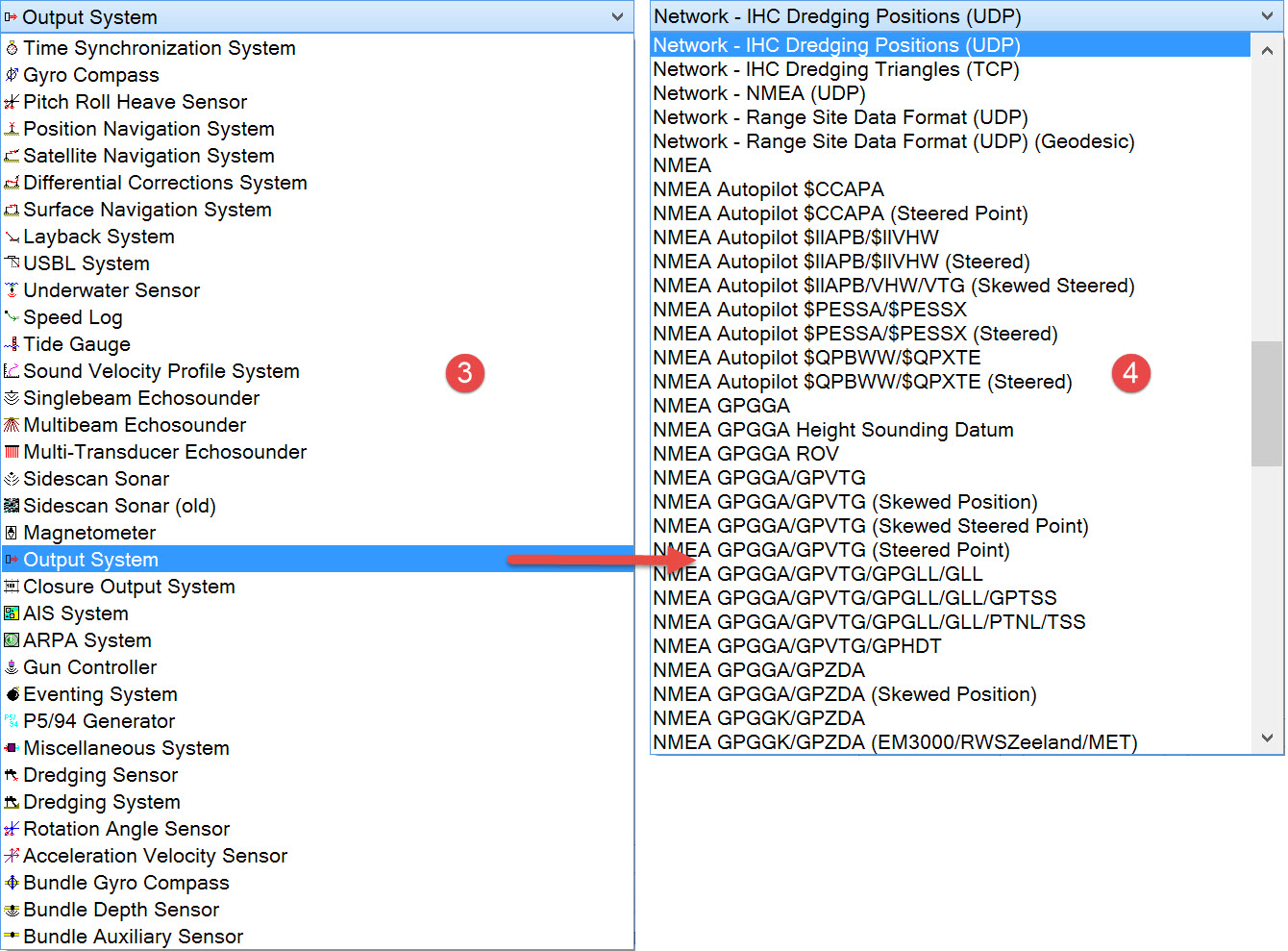This screenshot has height=951, width=1288.
Task: Select Network - NMEA (UDP) driver
Action: click(x=951, y=93)
